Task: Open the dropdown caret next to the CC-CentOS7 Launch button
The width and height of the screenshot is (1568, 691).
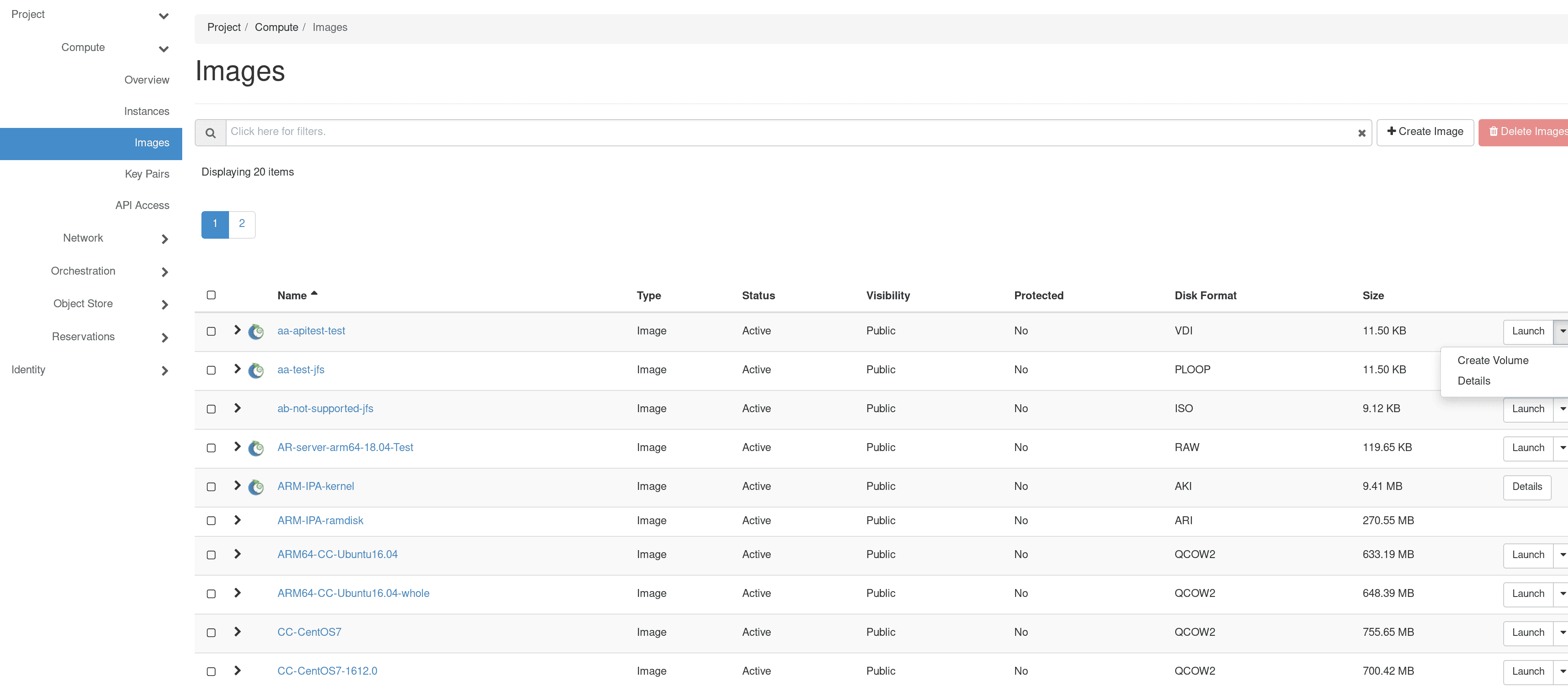Action: [x=1562, y=632]
